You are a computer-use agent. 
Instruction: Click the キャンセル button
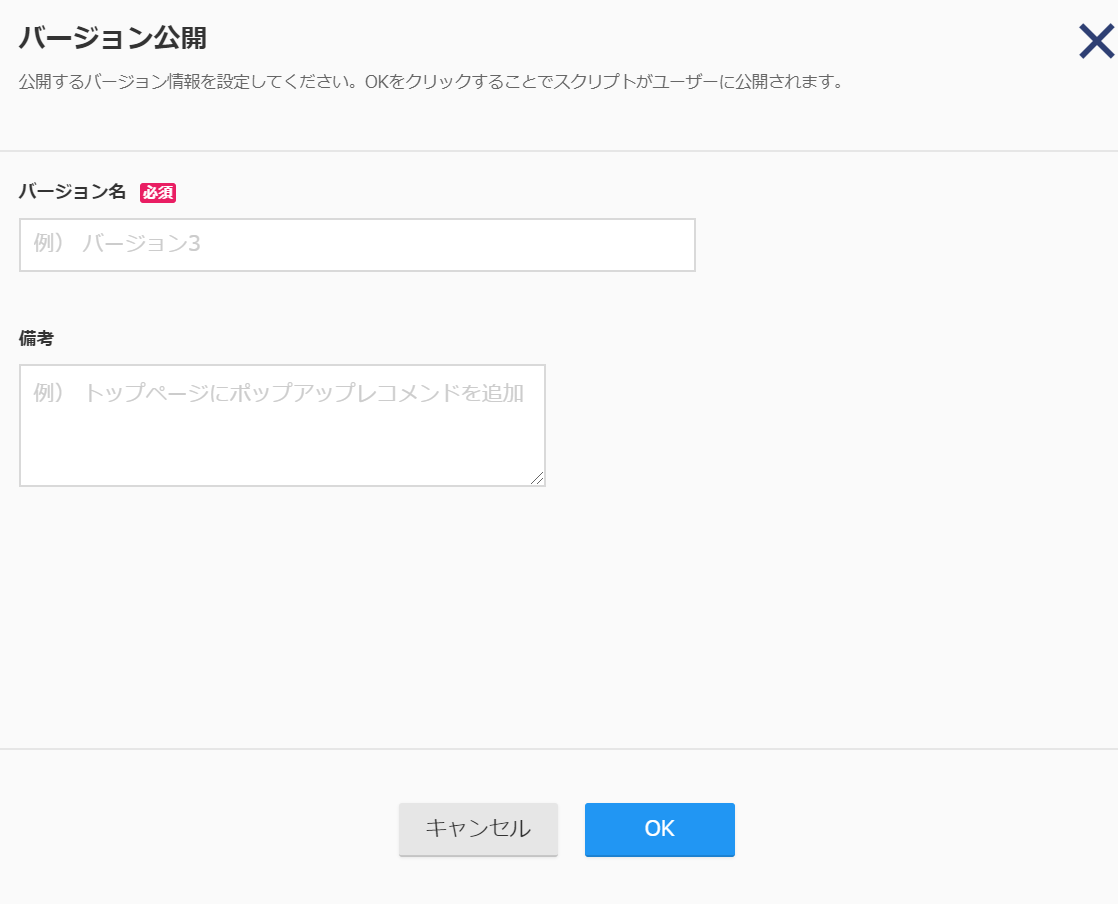478,829
